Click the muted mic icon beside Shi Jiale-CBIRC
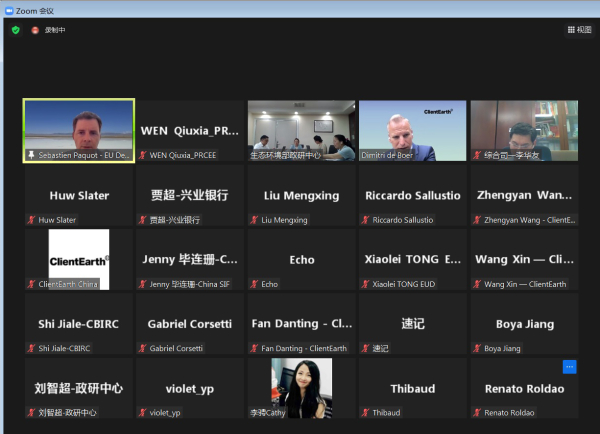This screenshot has width=600, height=434. coord(31,348)
